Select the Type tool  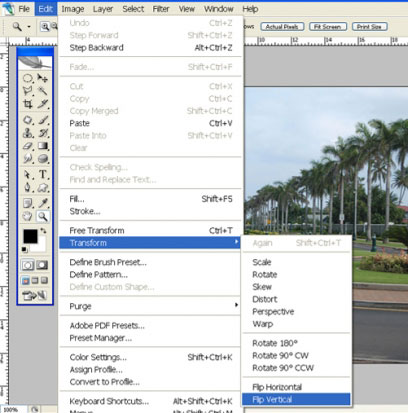click(43, 174)
